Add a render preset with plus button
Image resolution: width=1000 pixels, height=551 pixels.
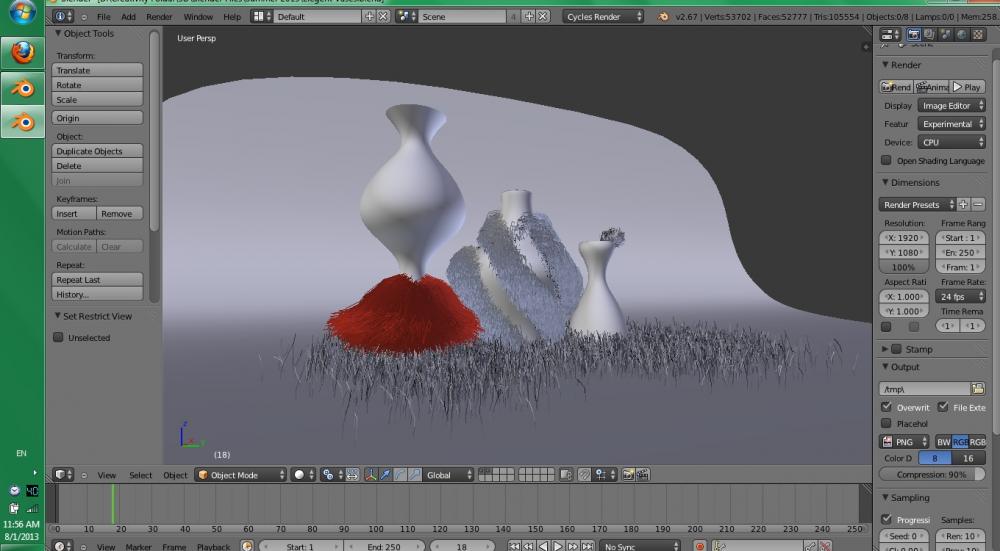tap(963, 205)
